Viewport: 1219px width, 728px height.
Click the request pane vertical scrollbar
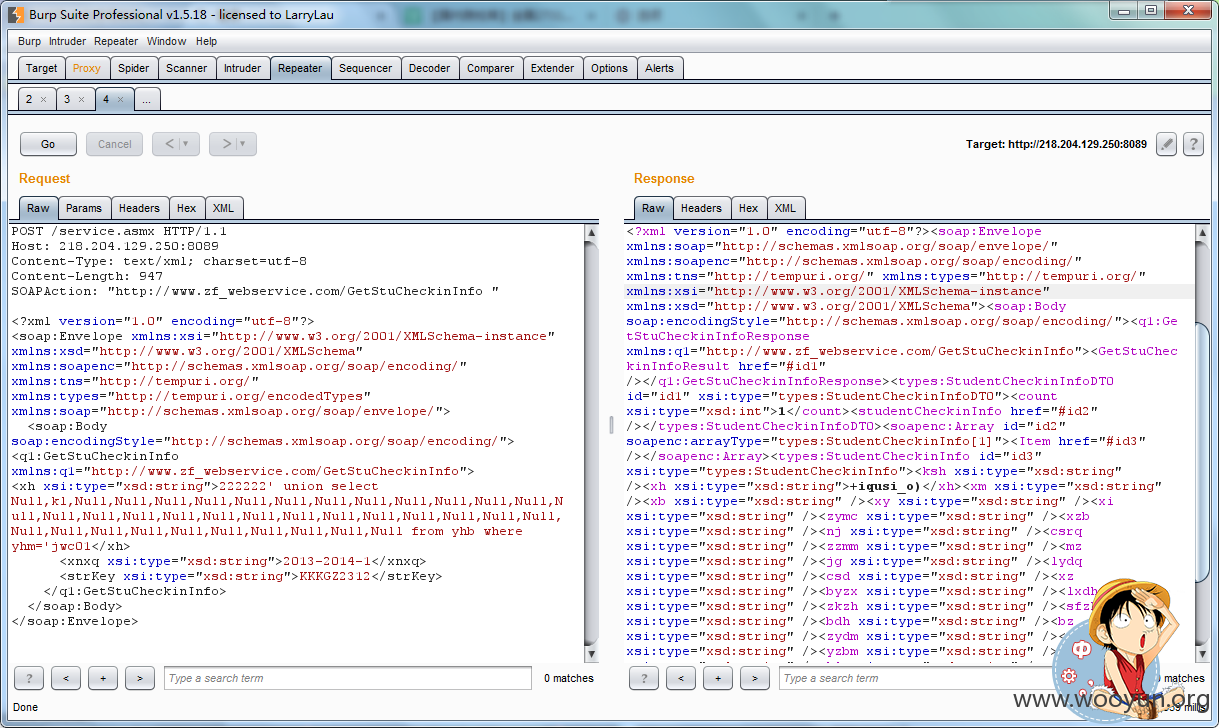[x=591, y=442]
